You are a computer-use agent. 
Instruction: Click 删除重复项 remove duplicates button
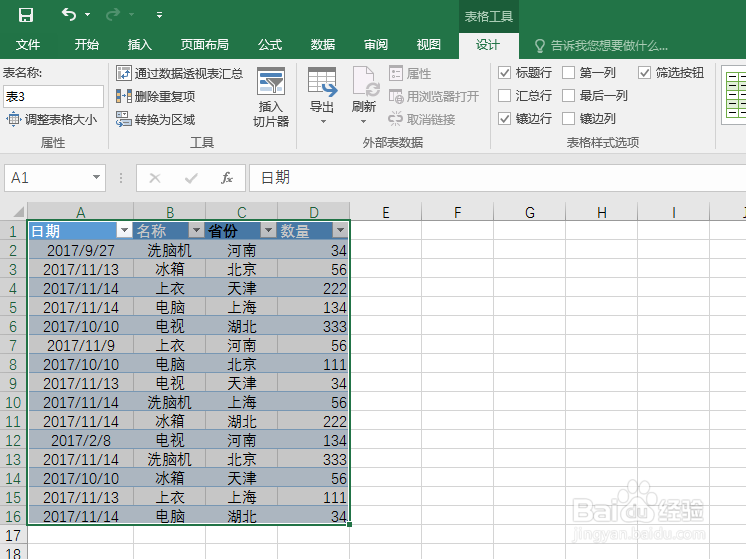[156, 96]
